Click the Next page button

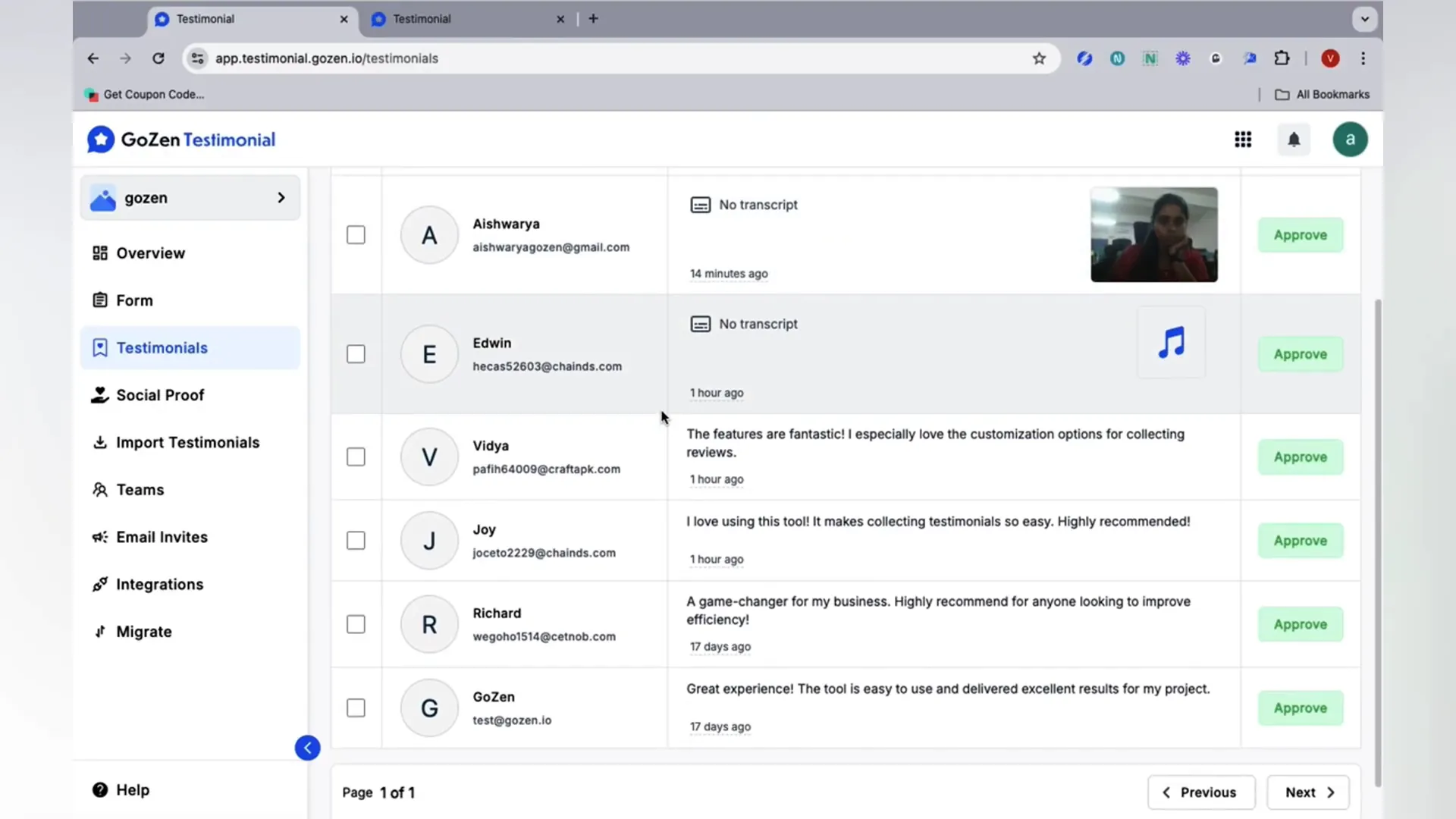click(x=1308, y=792)
